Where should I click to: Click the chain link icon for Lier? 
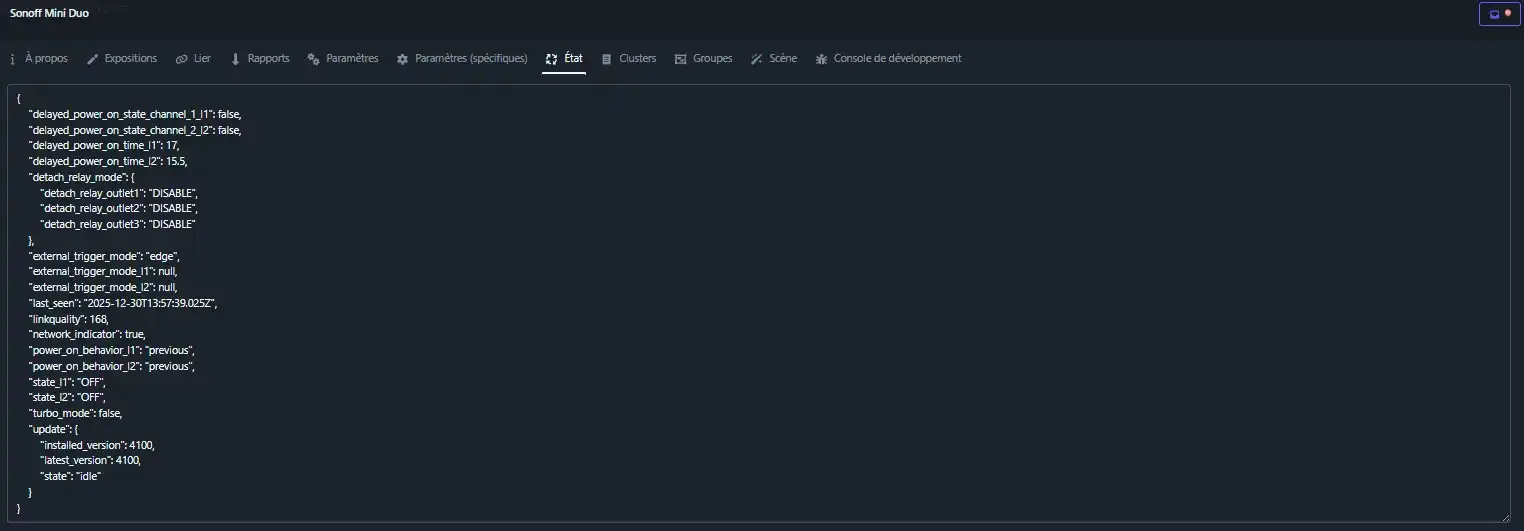tap(181, 59)
